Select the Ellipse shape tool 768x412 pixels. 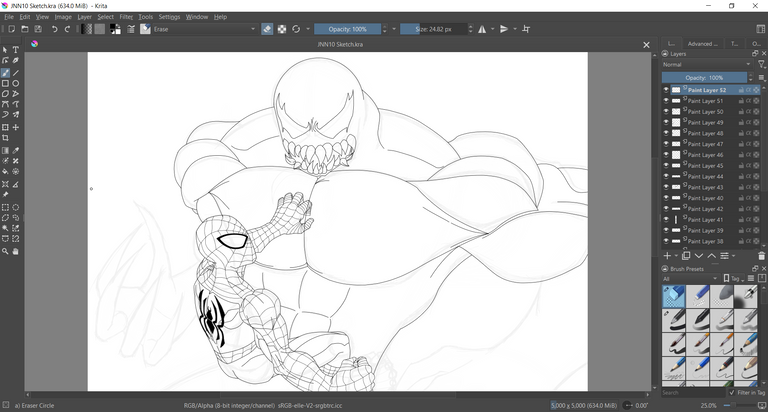tap(16, 83)
